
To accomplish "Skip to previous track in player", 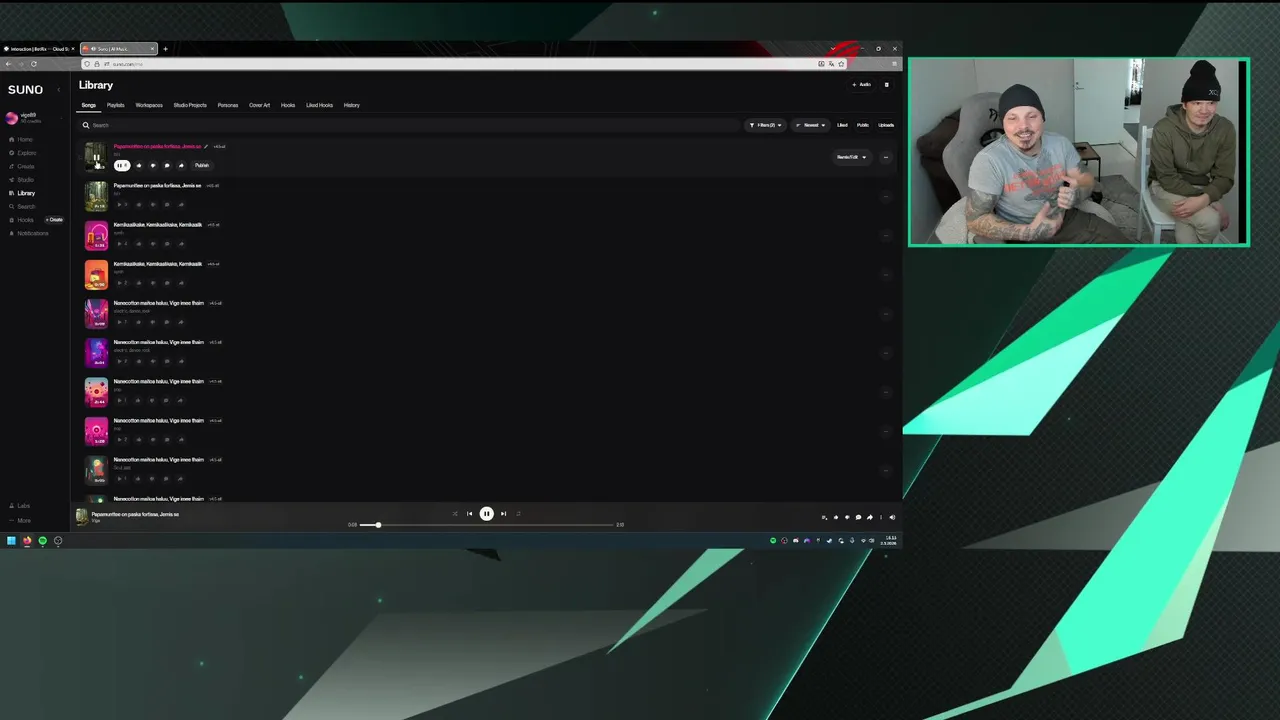I will (469, 514).
